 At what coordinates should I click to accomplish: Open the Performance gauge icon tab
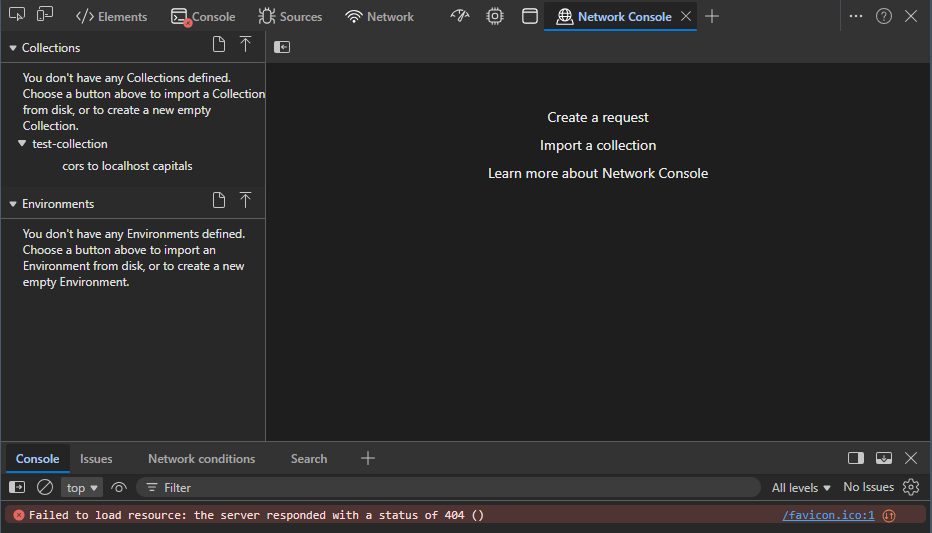pos(459,16)
